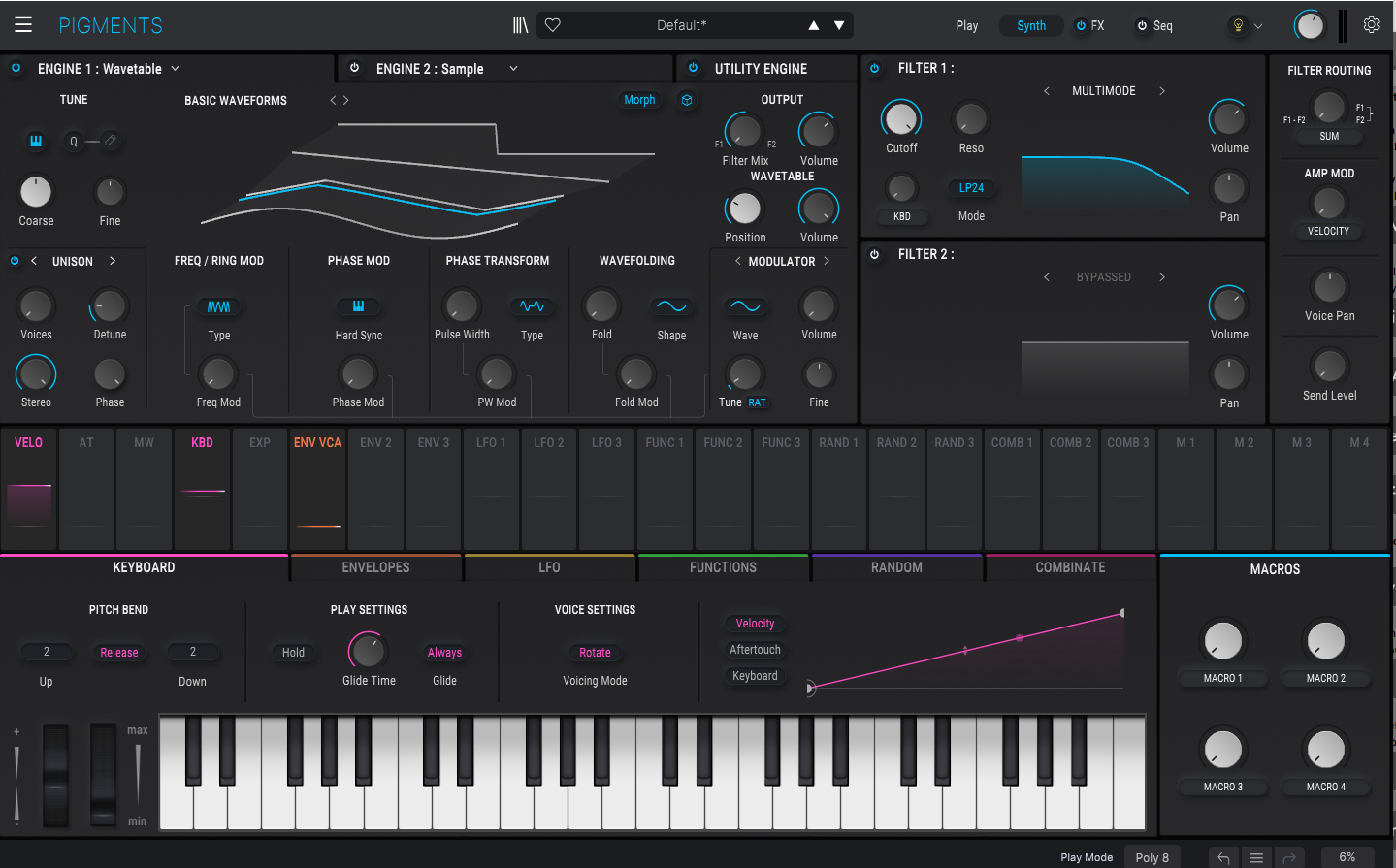Select LFO 1 modulation source
This screenshot has height=868, width=1396.
pos(491,489)
